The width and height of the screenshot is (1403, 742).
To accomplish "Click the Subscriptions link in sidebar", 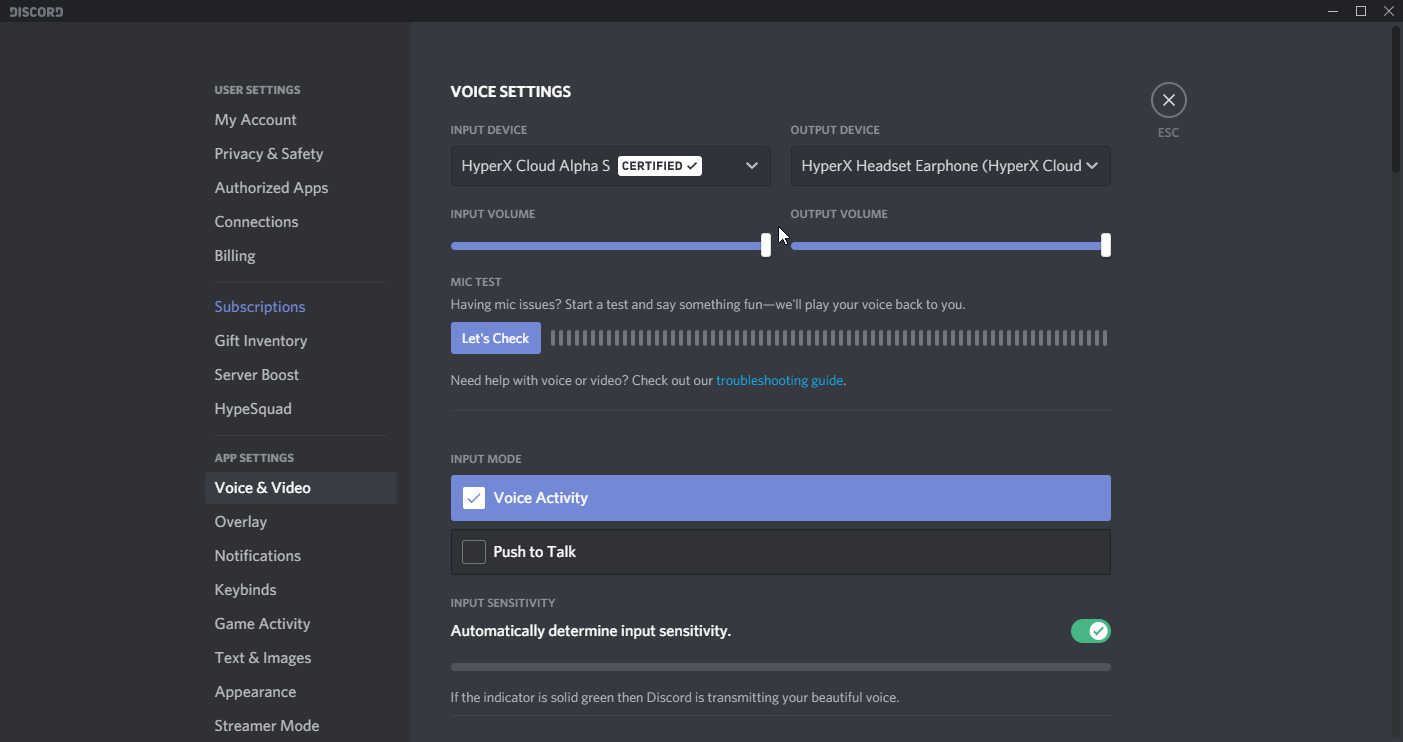I will pos(259,307).
